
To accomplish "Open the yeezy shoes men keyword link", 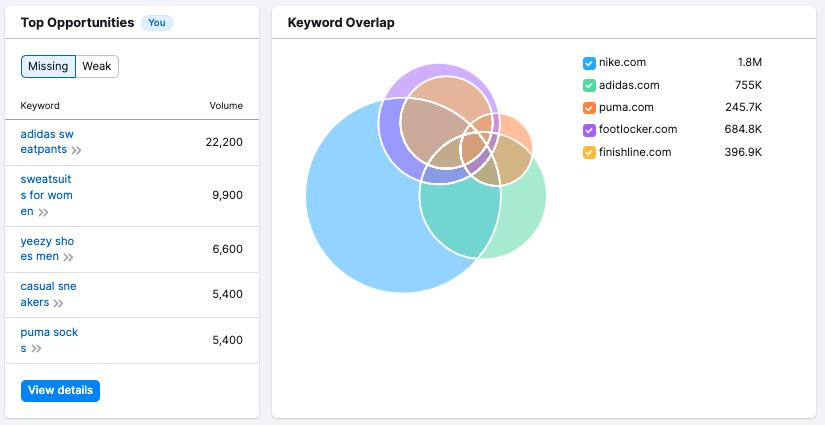I will pyautogui.click(x=47, y=249).
